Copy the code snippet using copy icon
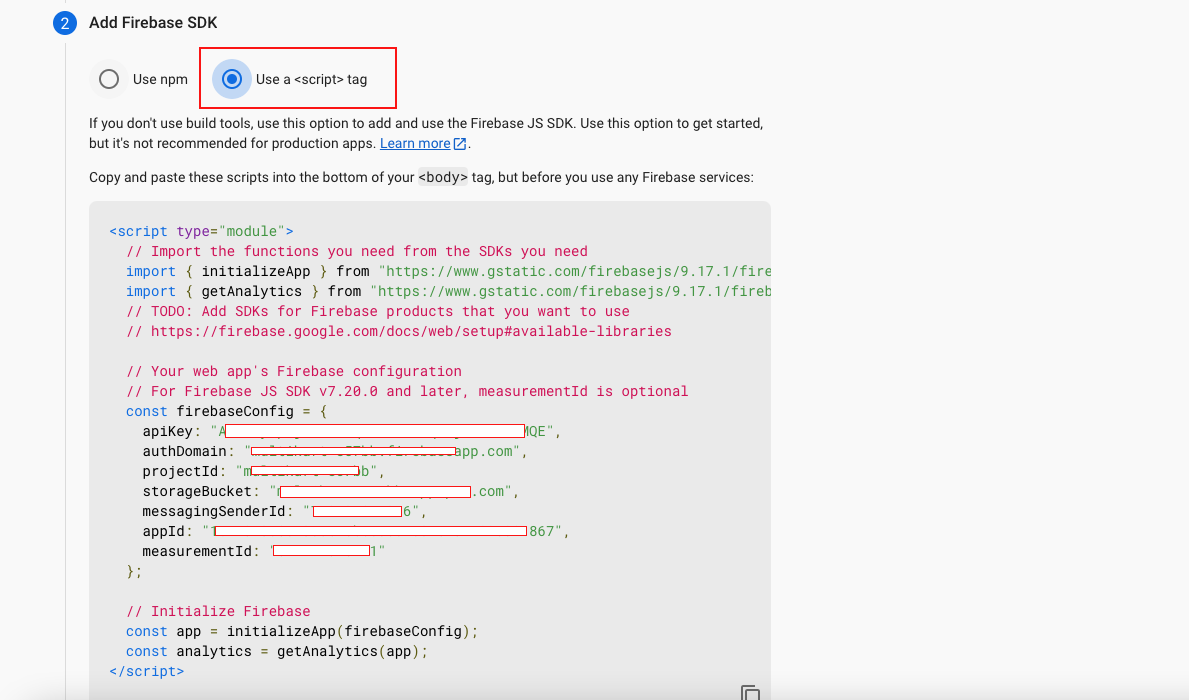The width and height of the screenshot is (1189, 700). 750,692
